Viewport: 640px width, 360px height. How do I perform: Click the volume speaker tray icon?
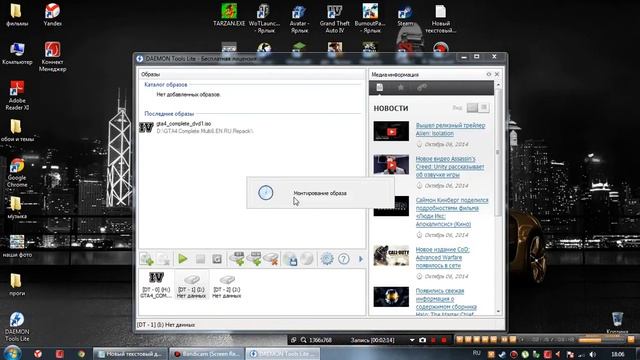pos(593,354)
